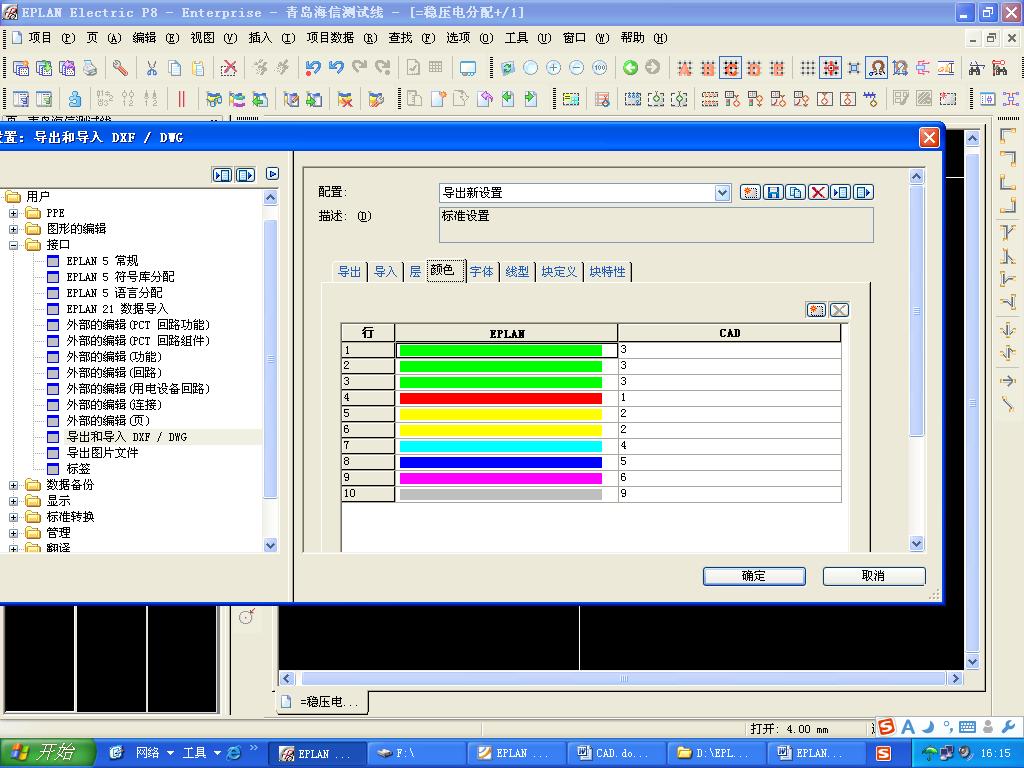Select the Cut scissors icon in the toolbar
1024x768 pixels.
pyautogui.click(x=151, y=67)
